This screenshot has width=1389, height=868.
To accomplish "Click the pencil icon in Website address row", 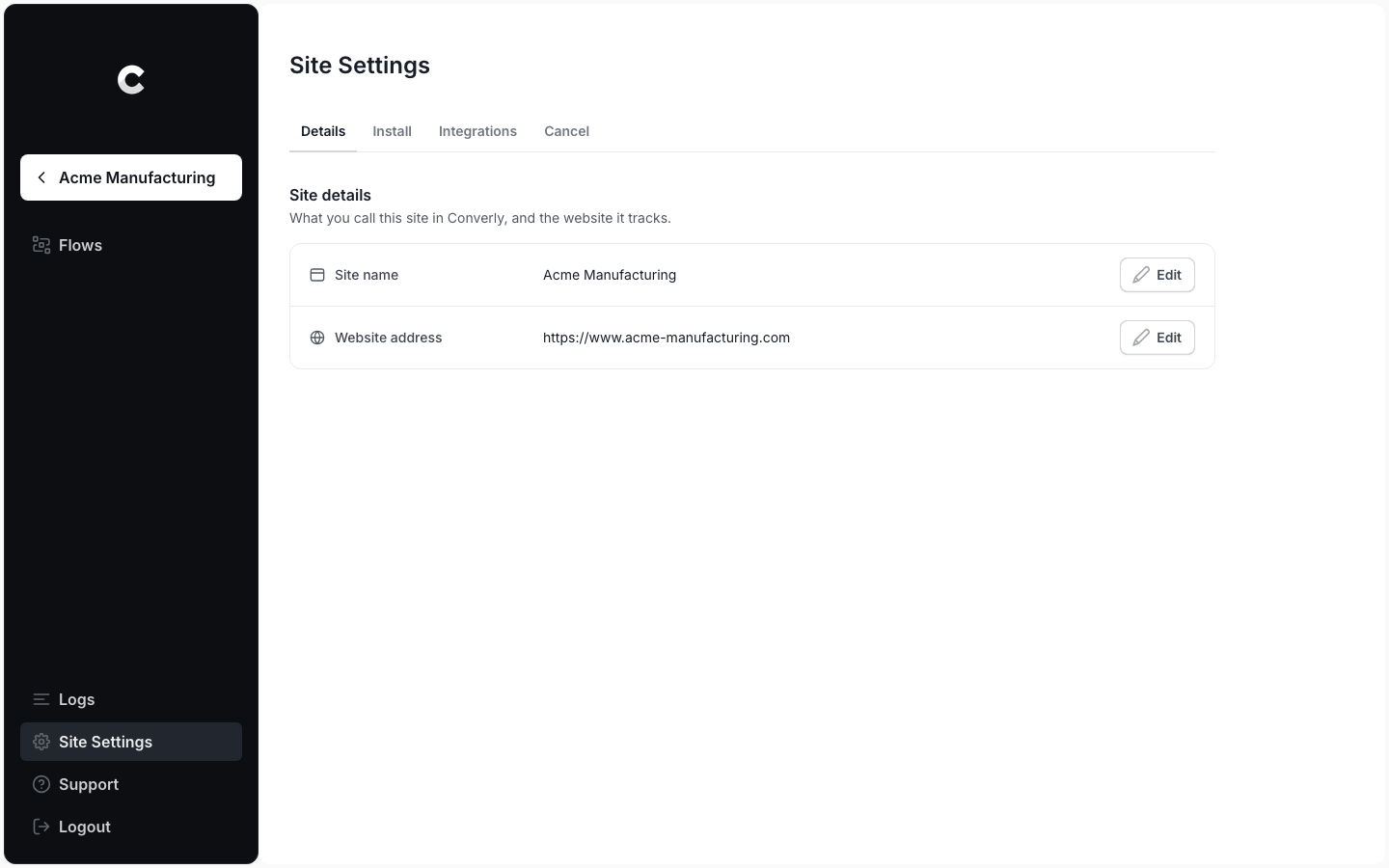I will (x=1141, y=338).
